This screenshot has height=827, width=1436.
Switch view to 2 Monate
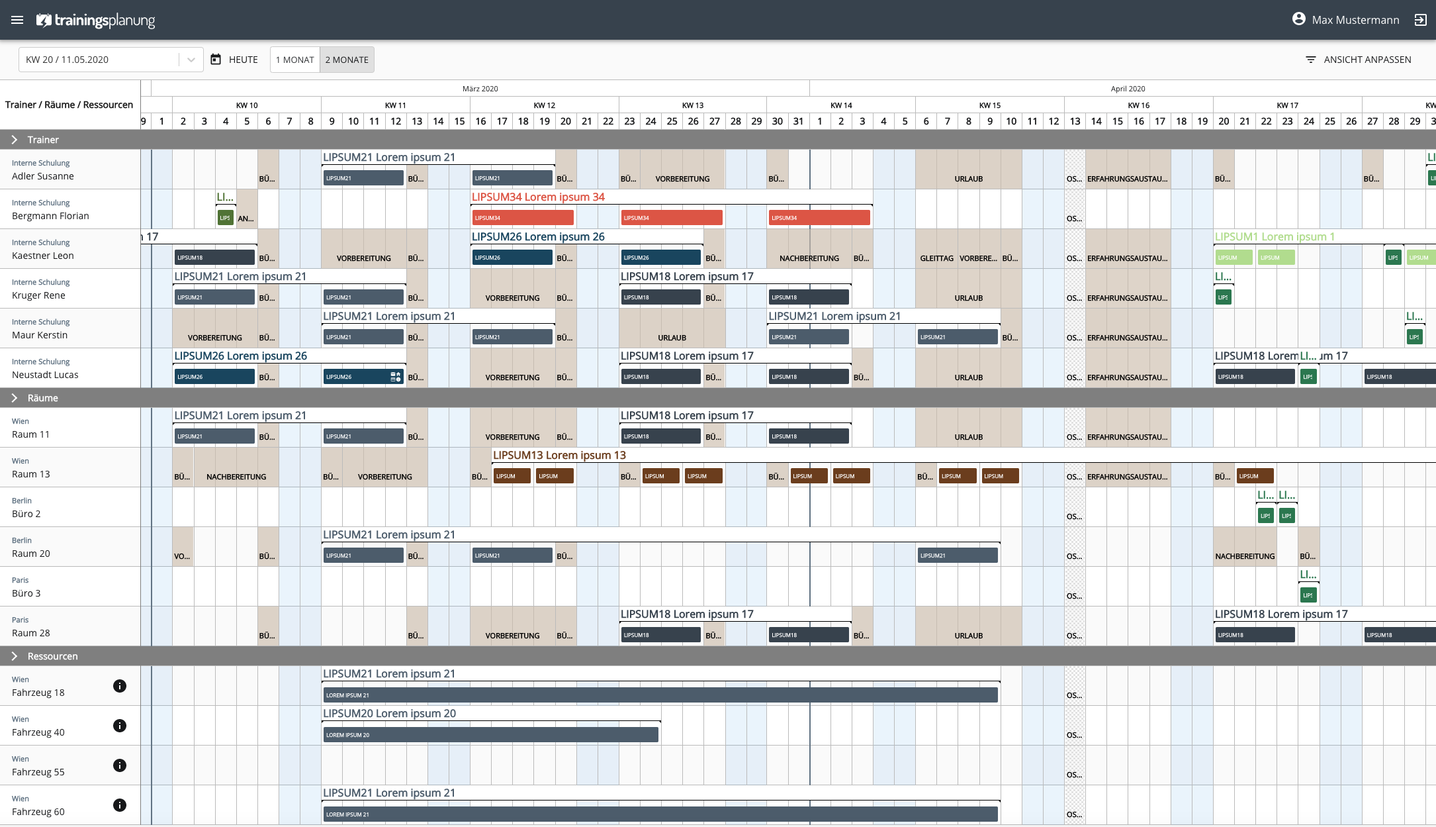pyautogui.click(x=347, y=60)
